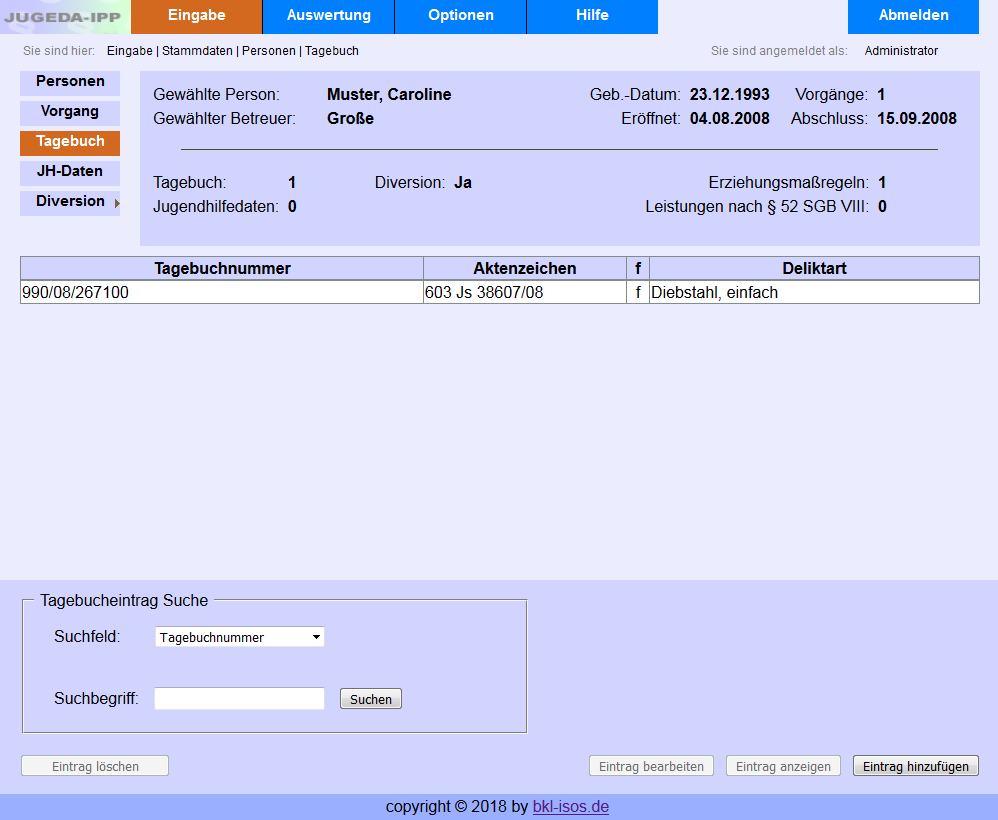
Task: Click Abschluss date 15.09.2008
Action: coord(917,118)
